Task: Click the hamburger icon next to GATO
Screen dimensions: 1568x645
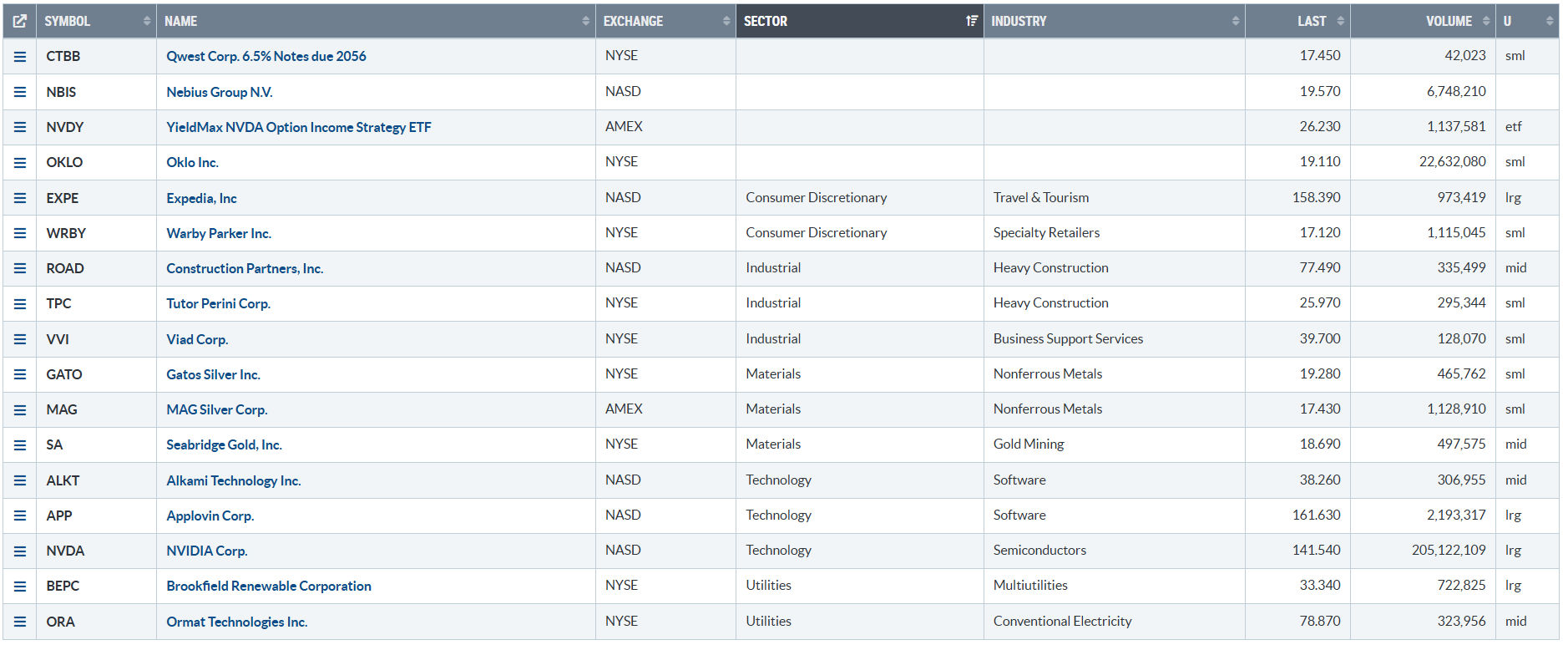Action: 20,375
